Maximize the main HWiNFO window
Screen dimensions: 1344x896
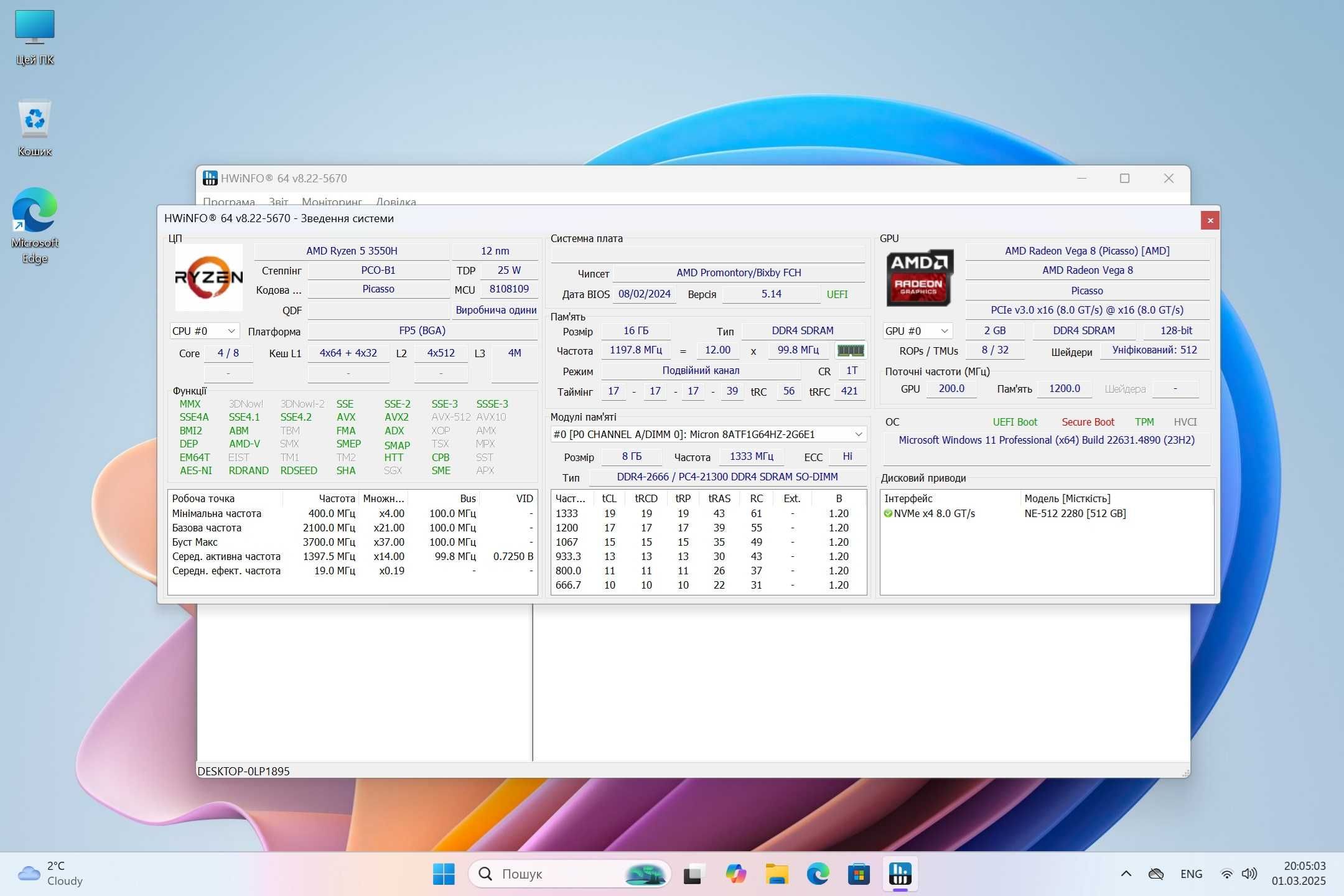1124,179
